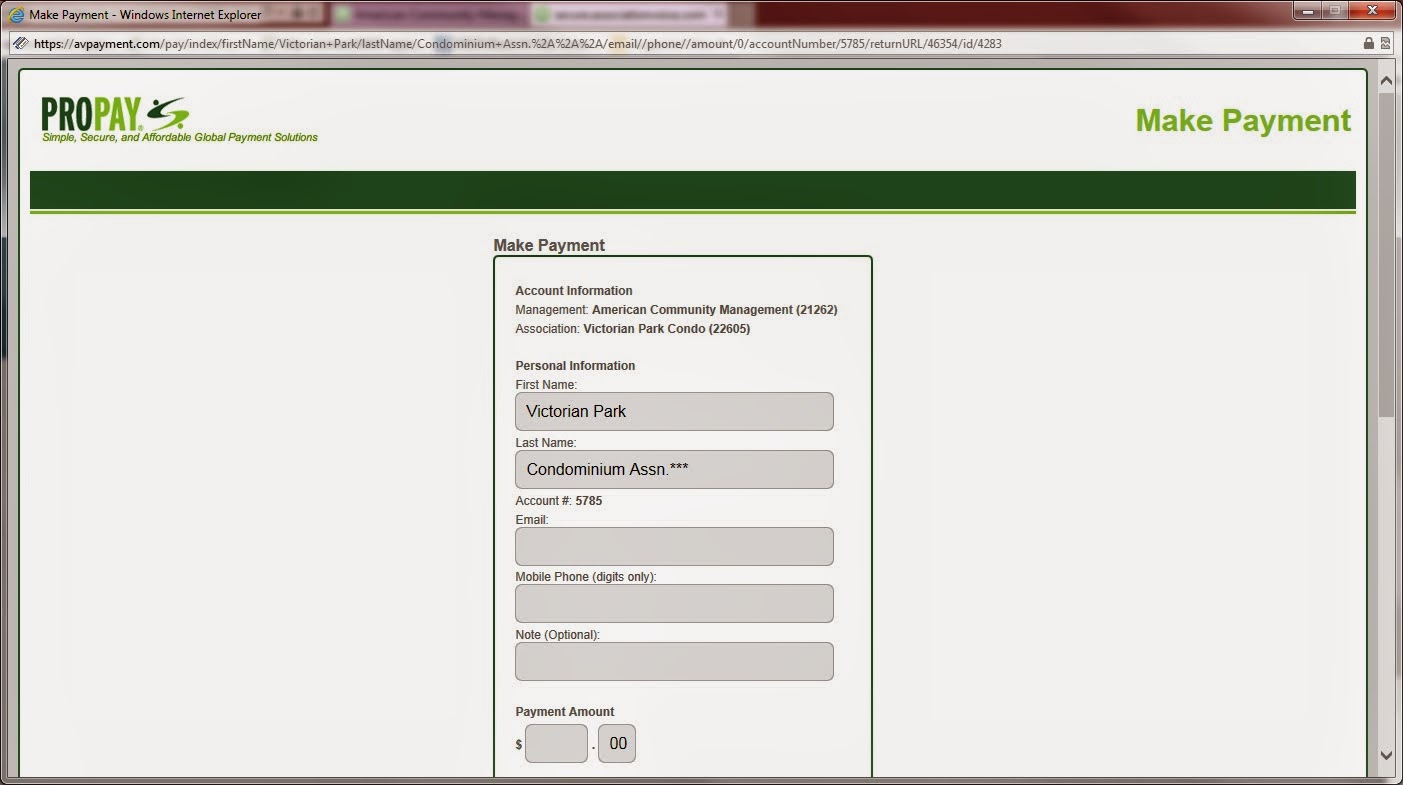Click the Last Name field with Condominium Assn.***
The width and height of the screenshot is (1403, 785).
tap(674, 469)
